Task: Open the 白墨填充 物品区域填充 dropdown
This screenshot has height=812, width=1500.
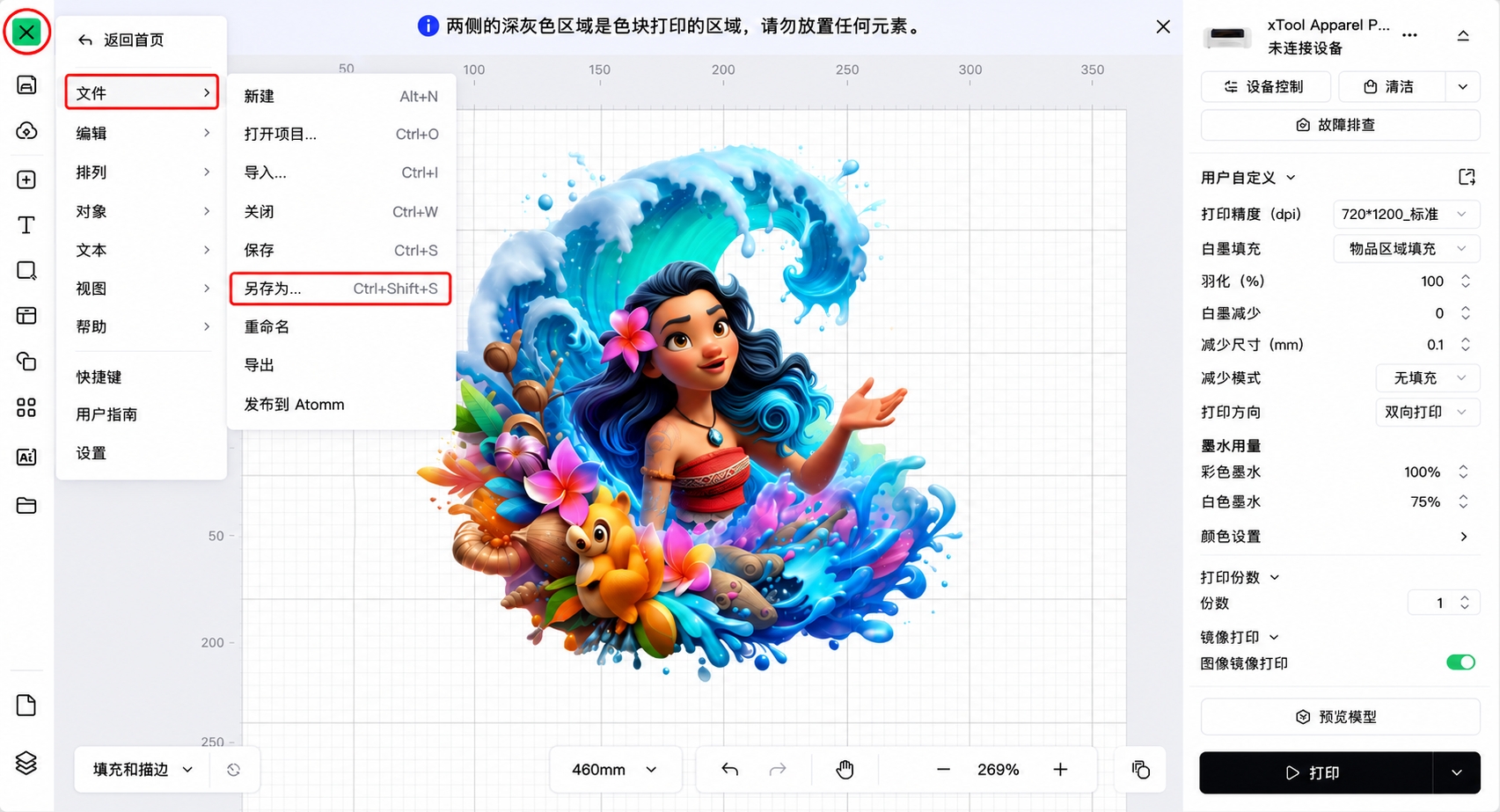Action: tap(1407, 249)
